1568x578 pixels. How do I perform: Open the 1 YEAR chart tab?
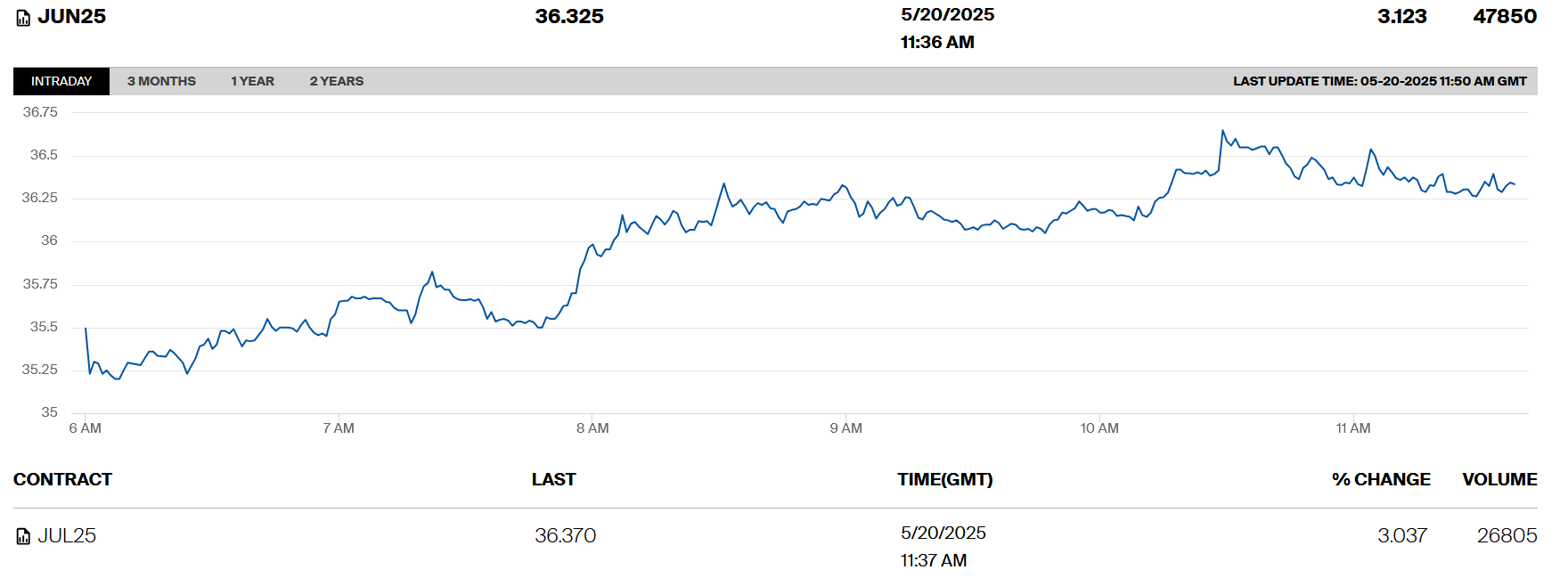coord(252,81)
